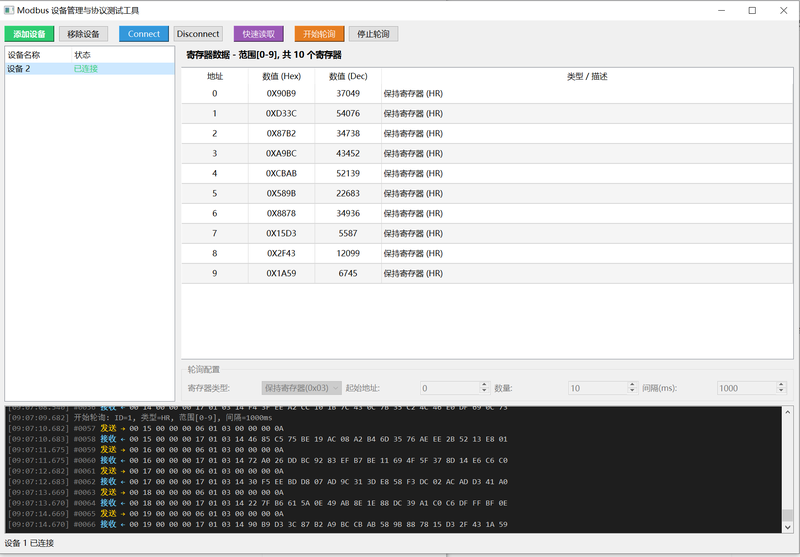Select hex cell 0X589B
Viewport: 800px width, 557px height.
(x=281, y=194)
